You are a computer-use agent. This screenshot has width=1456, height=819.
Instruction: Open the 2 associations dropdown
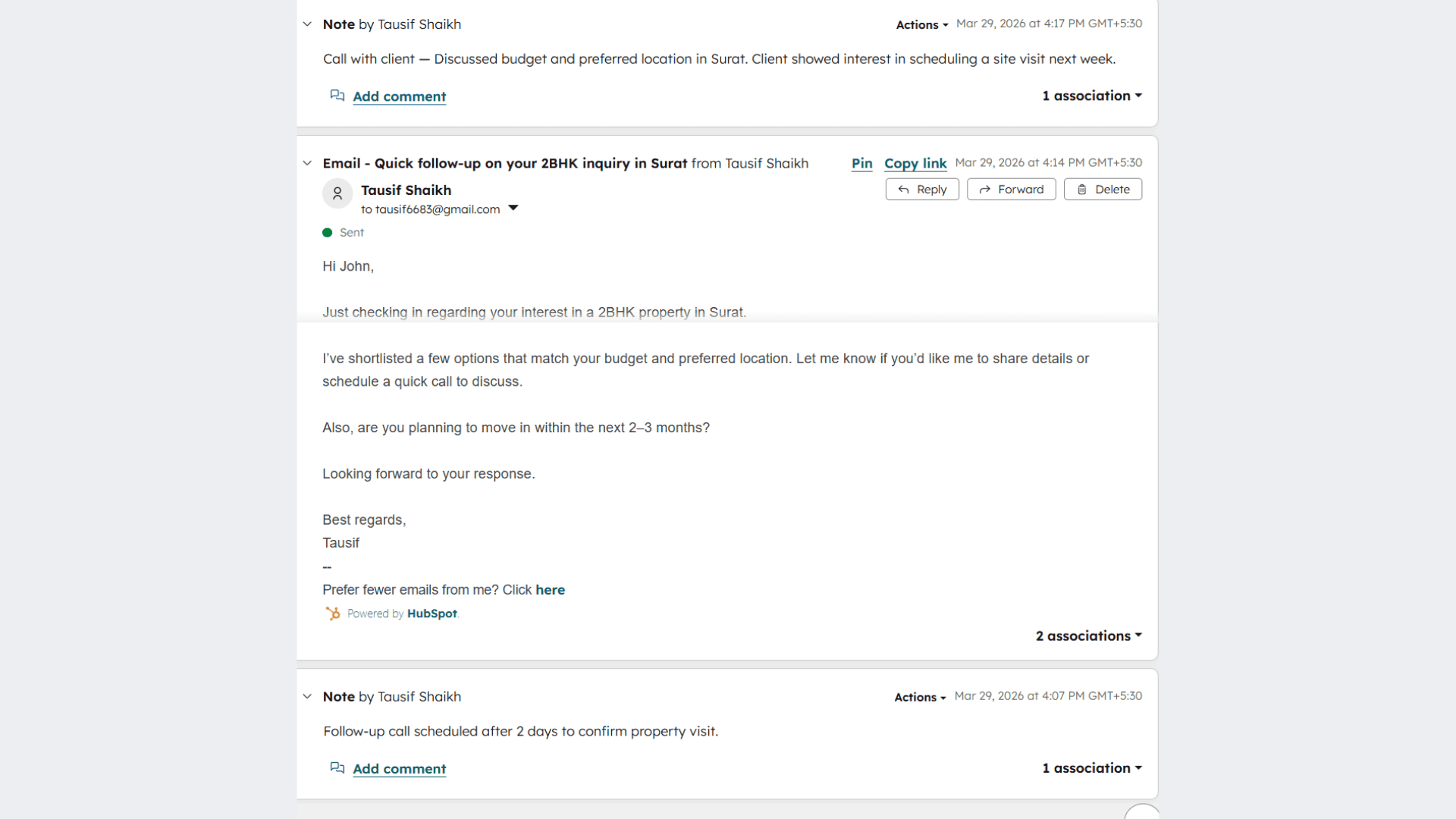click(1088, 635)
